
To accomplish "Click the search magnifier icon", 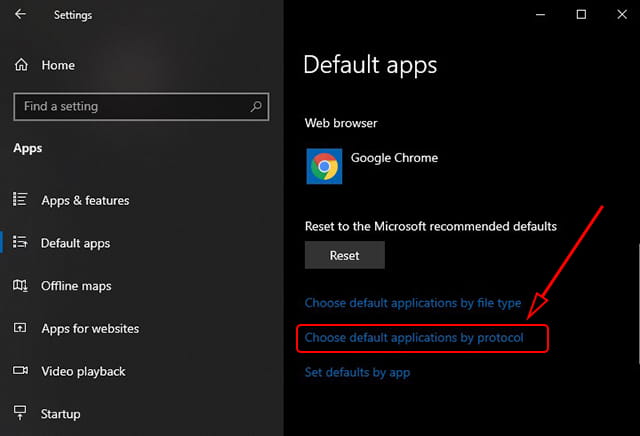I will coord(256,107).
